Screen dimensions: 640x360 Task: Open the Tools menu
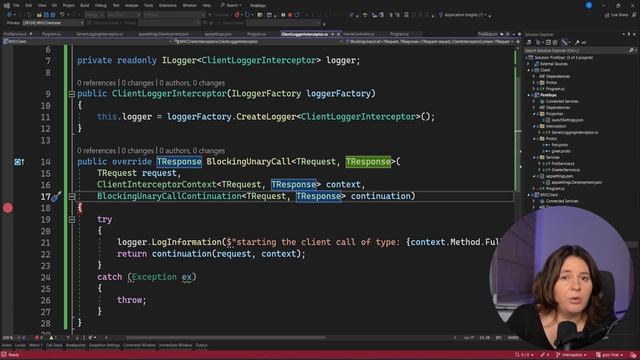coord(149,5)
